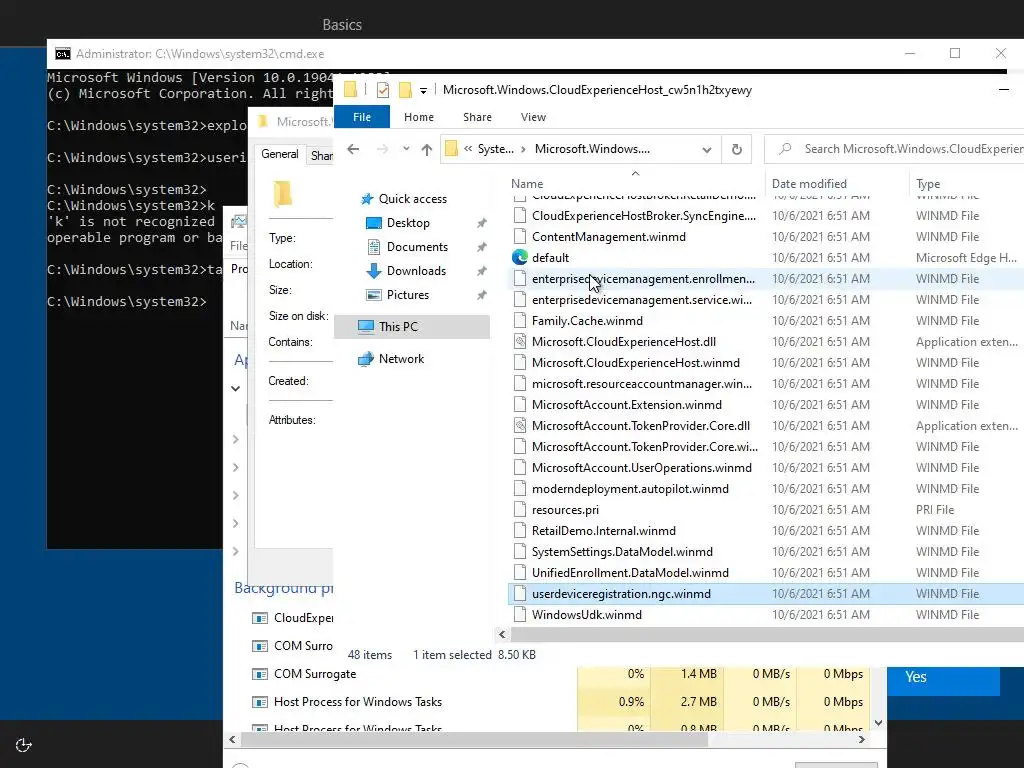This screenshot has width=1024, height=768.
Task: Click the New folder quick access icon
Action: click(406, 90)
